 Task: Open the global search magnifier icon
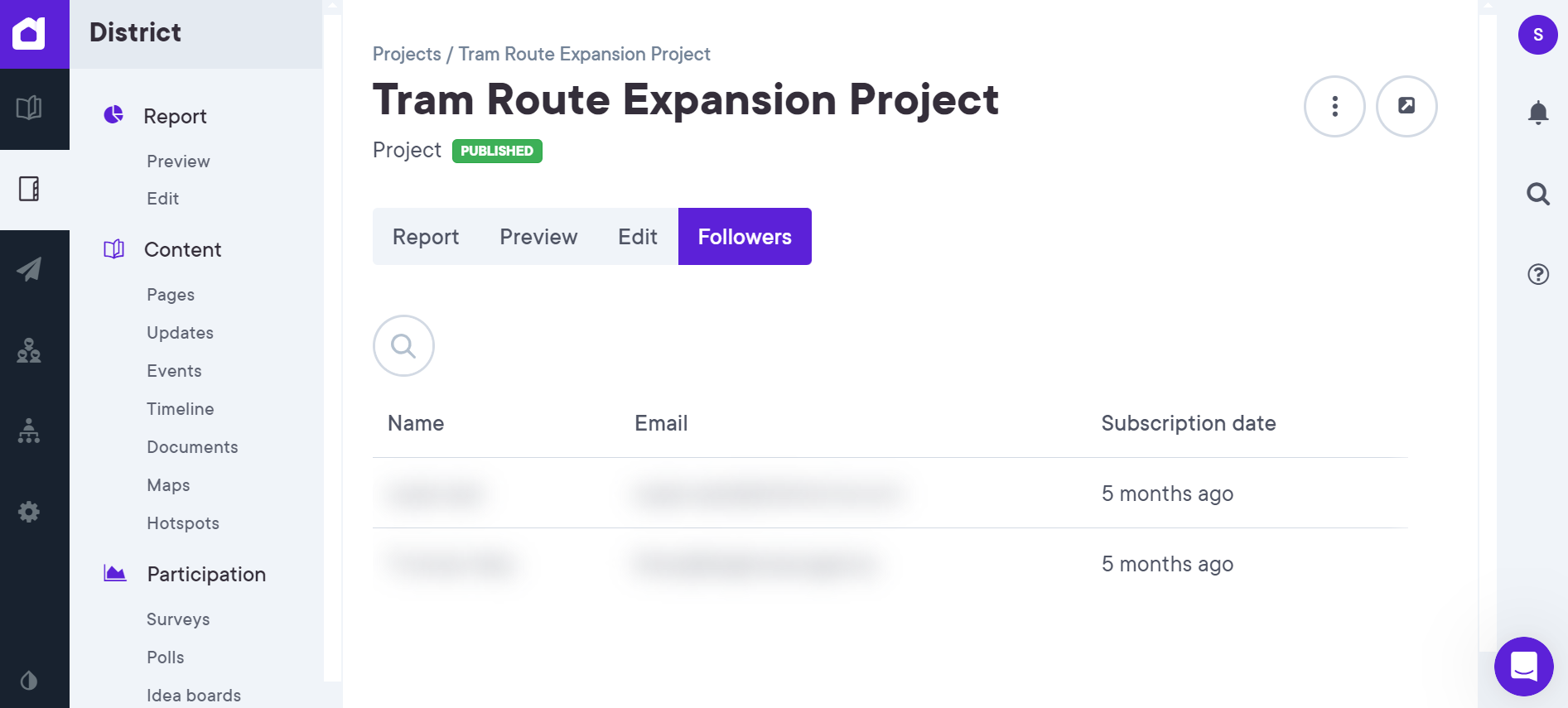tap(1537, 194)
